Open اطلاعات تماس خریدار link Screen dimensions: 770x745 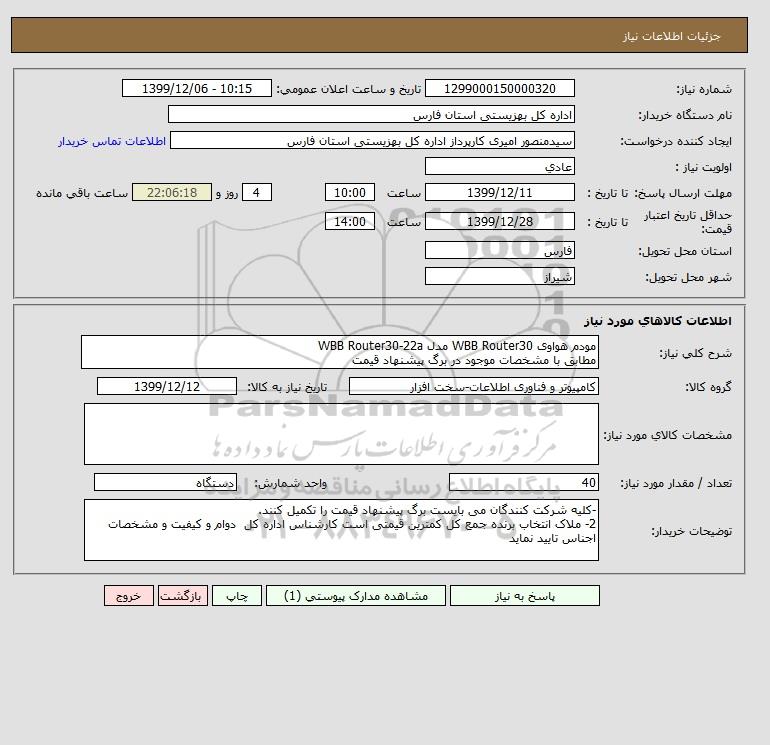click(x=112, y=141)
